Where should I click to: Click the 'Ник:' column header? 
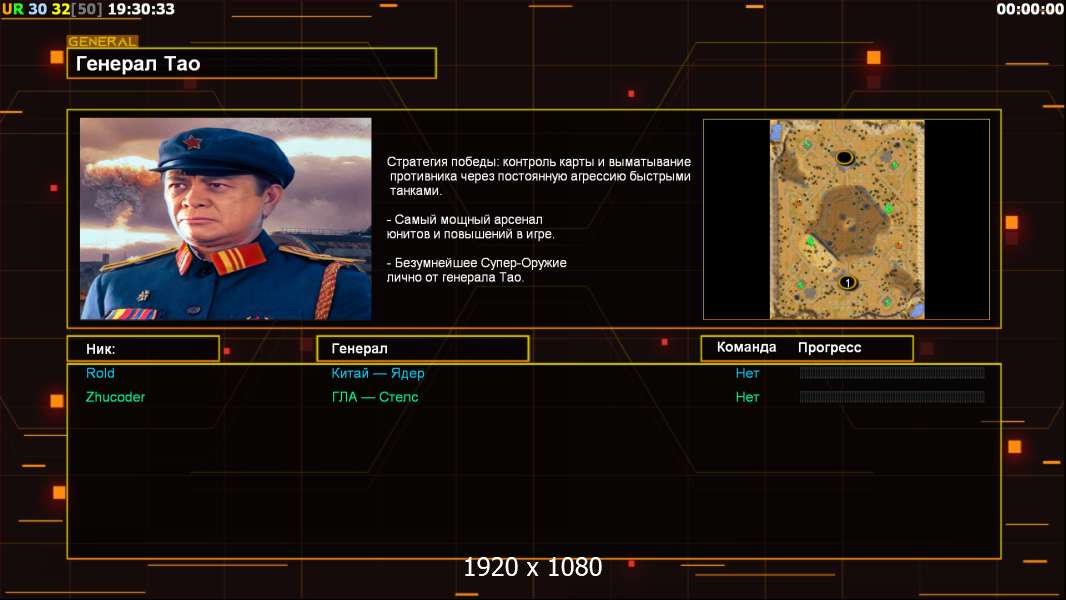click(143, 349)
